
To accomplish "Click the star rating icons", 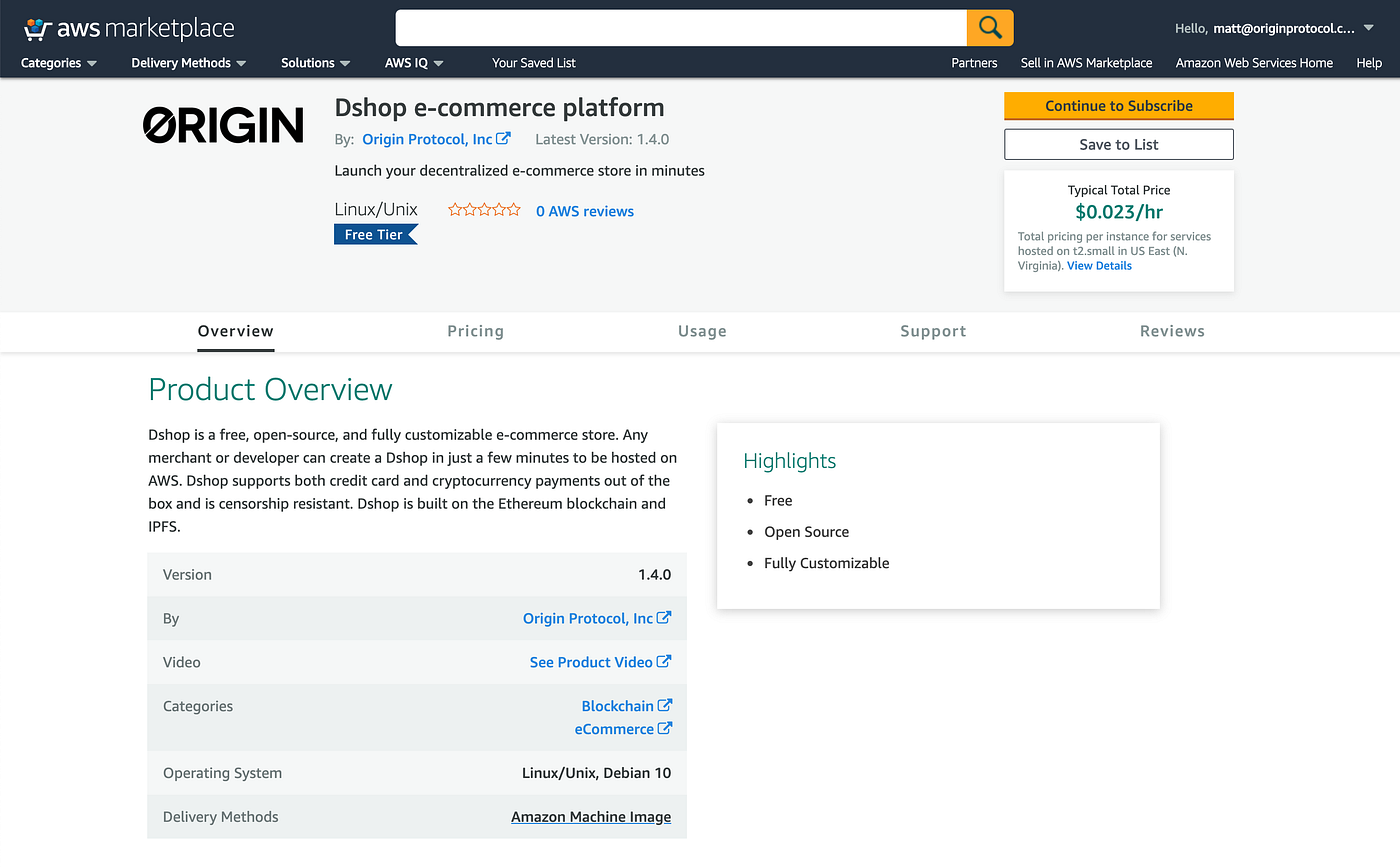I will tap(484, 210).
